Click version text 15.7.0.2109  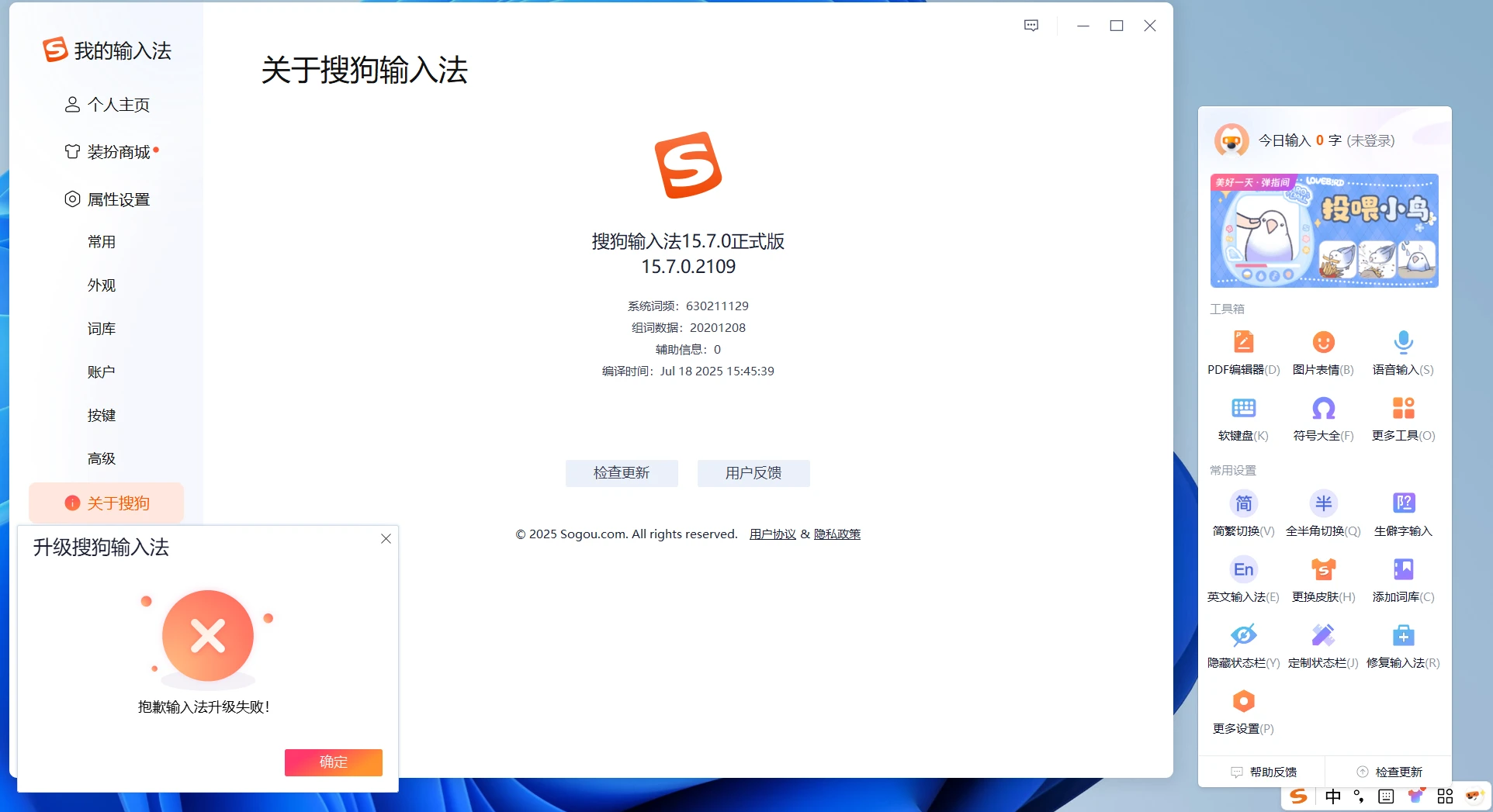(688, 267)
